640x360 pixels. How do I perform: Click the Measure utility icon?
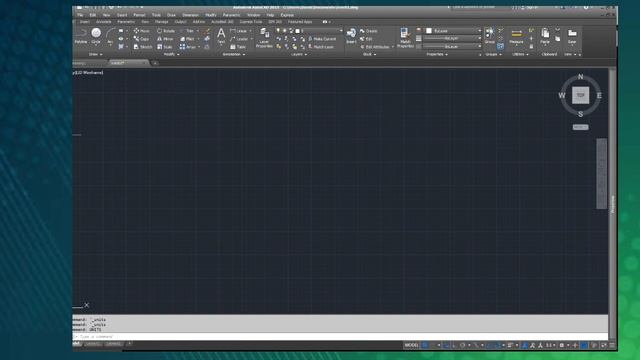point(516,36)
